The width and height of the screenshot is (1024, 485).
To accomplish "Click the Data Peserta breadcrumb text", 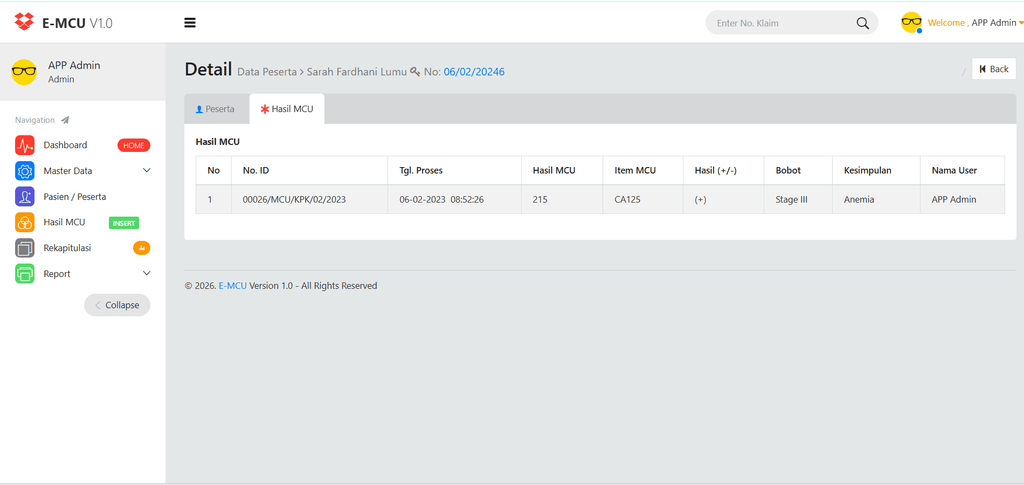I will 266,72.
